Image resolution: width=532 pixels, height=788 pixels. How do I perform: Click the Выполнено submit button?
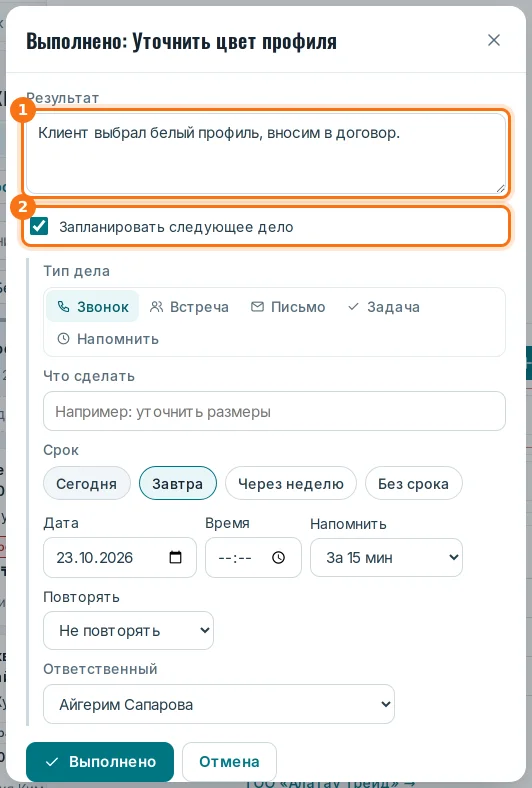100,761
